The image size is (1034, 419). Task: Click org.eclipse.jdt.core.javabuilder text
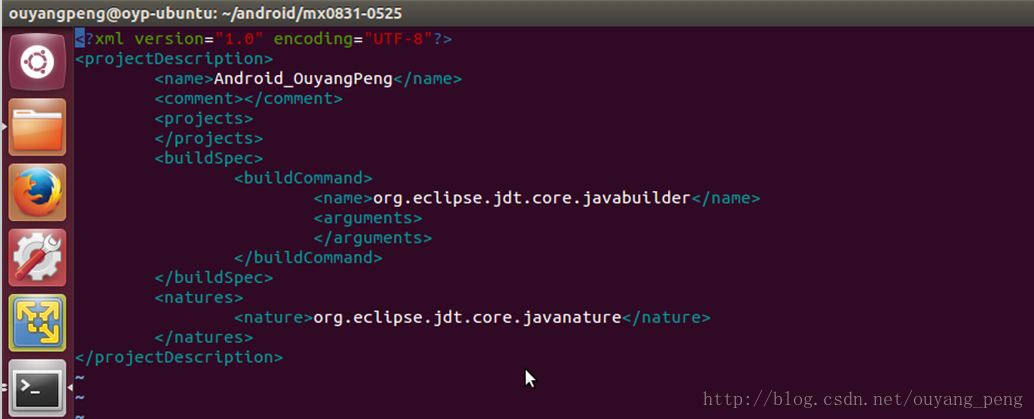point(532,198)
